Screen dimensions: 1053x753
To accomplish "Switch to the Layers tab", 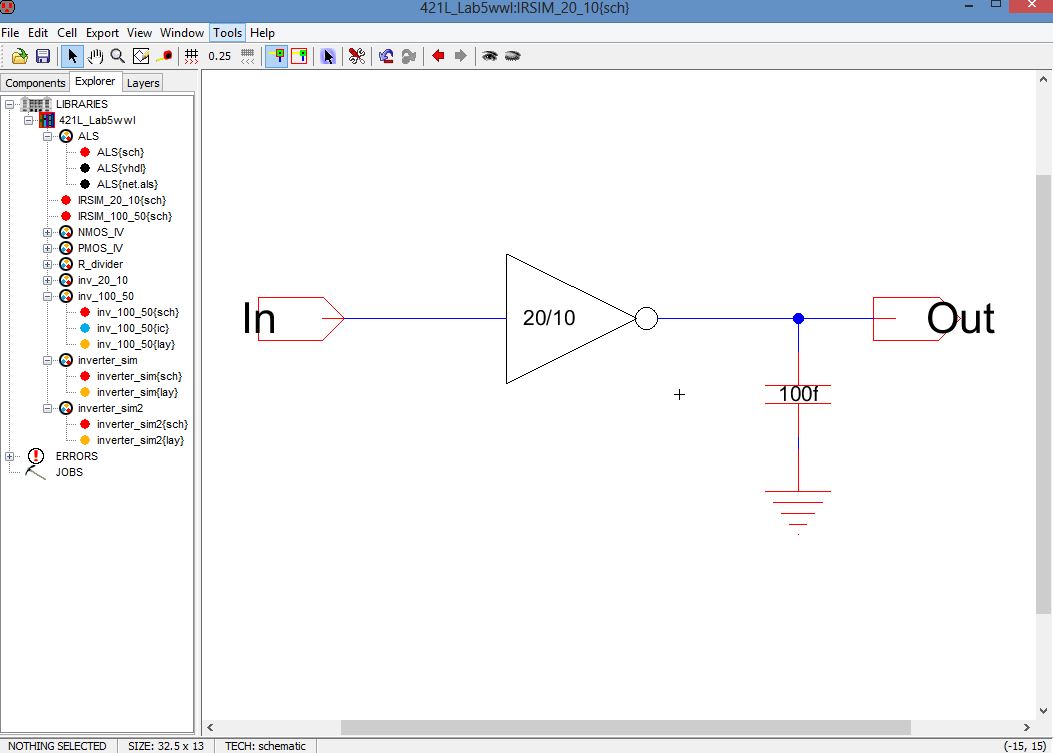I will tap(142, 83).
